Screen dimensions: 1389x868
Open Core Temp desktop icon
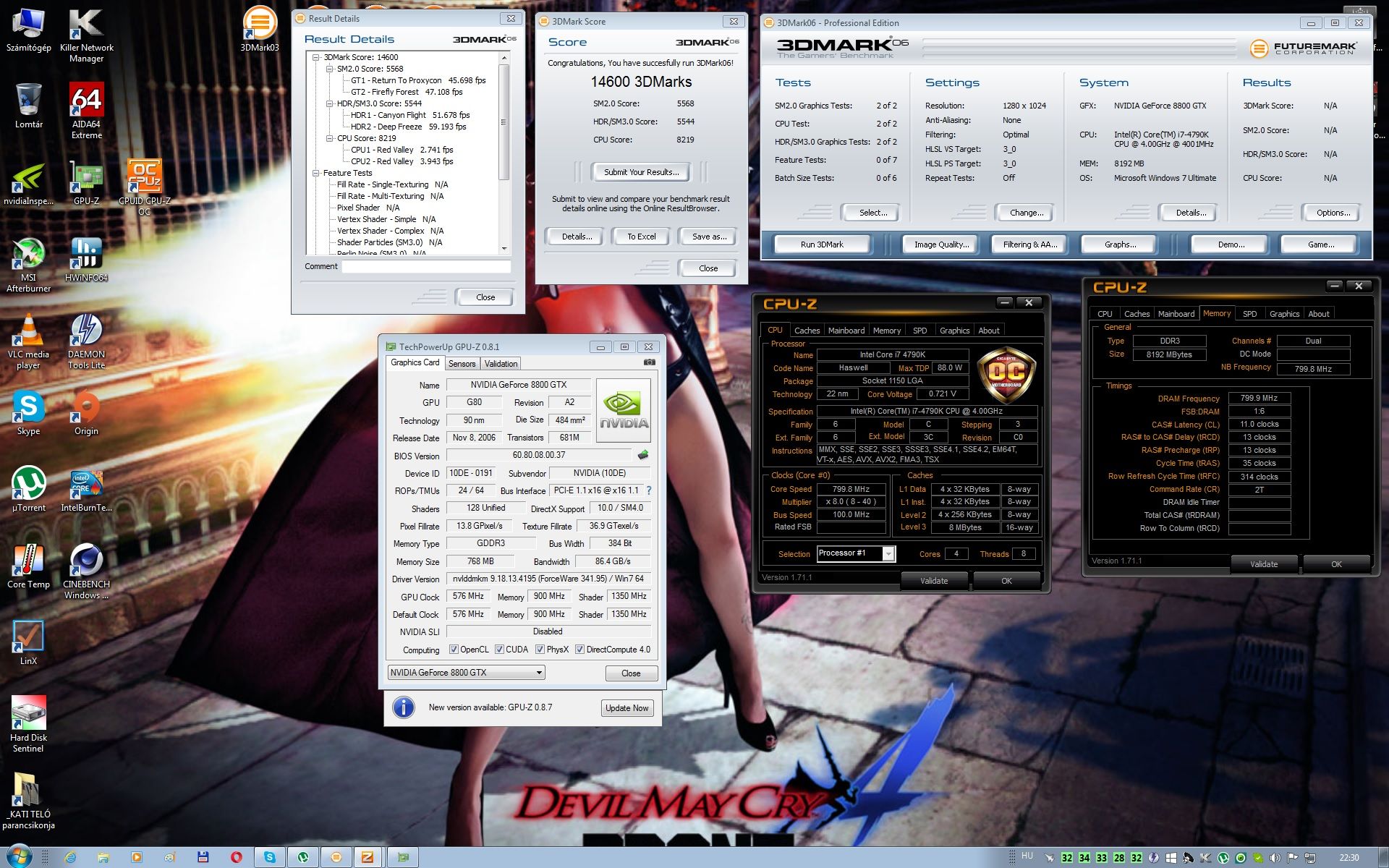point(28,567)
